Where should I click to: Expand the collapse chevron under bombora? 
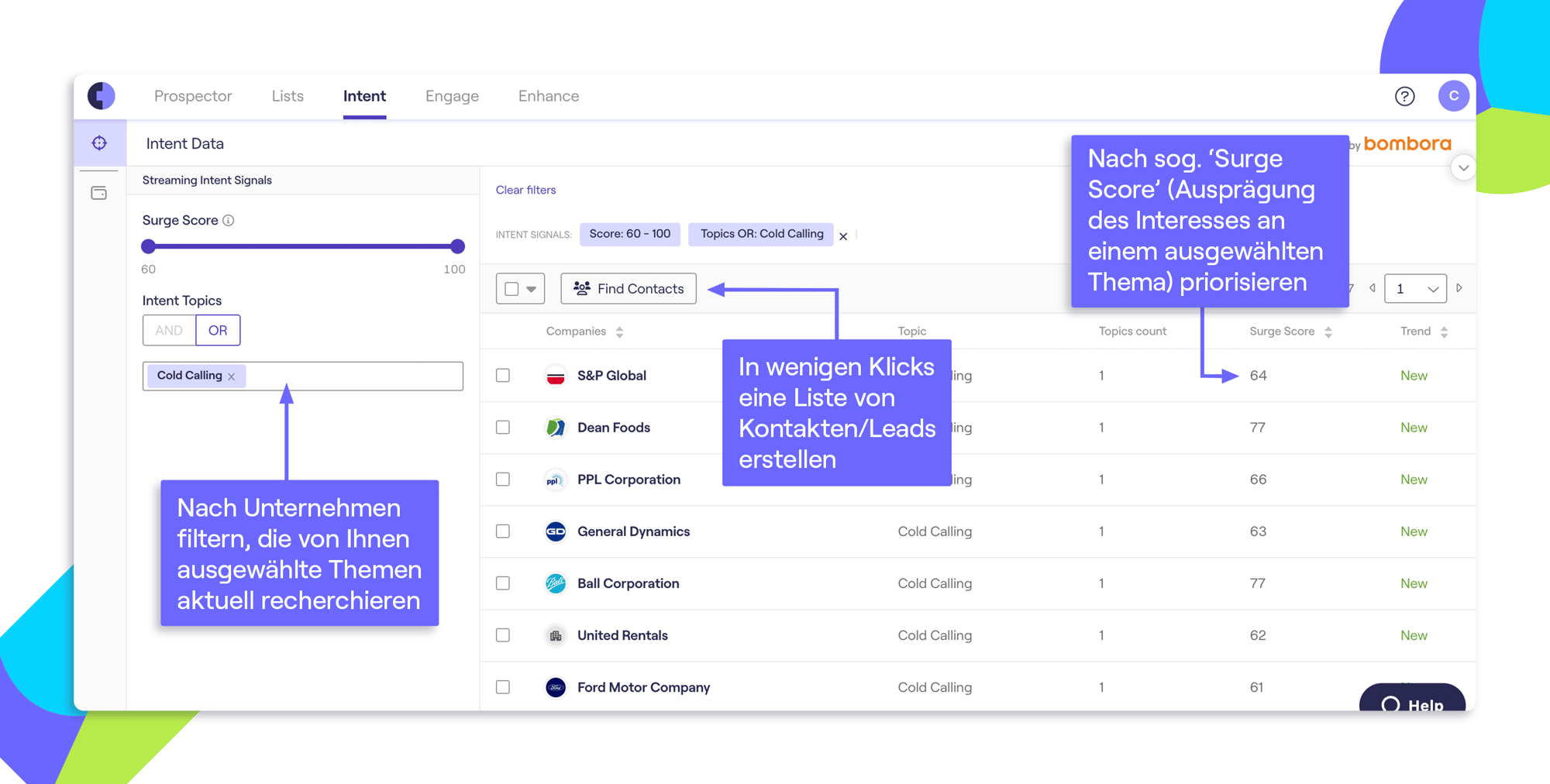pyautogui.click(x=1462, y=168)
